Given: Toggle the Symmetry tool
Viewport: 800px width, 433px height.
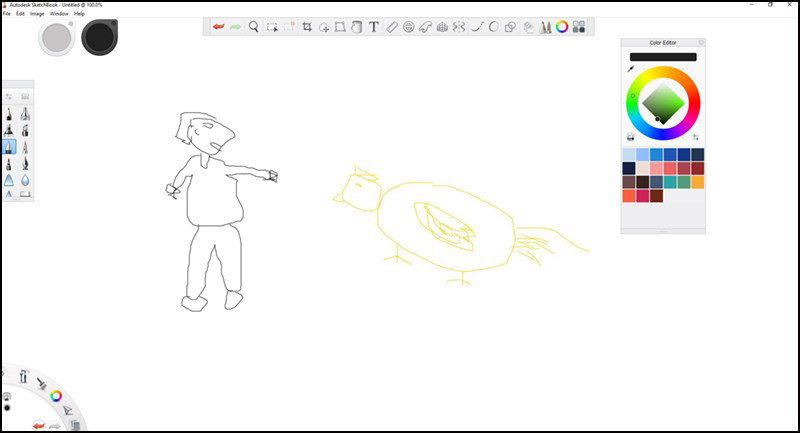Looking at the screenshot, I should 459,27.
